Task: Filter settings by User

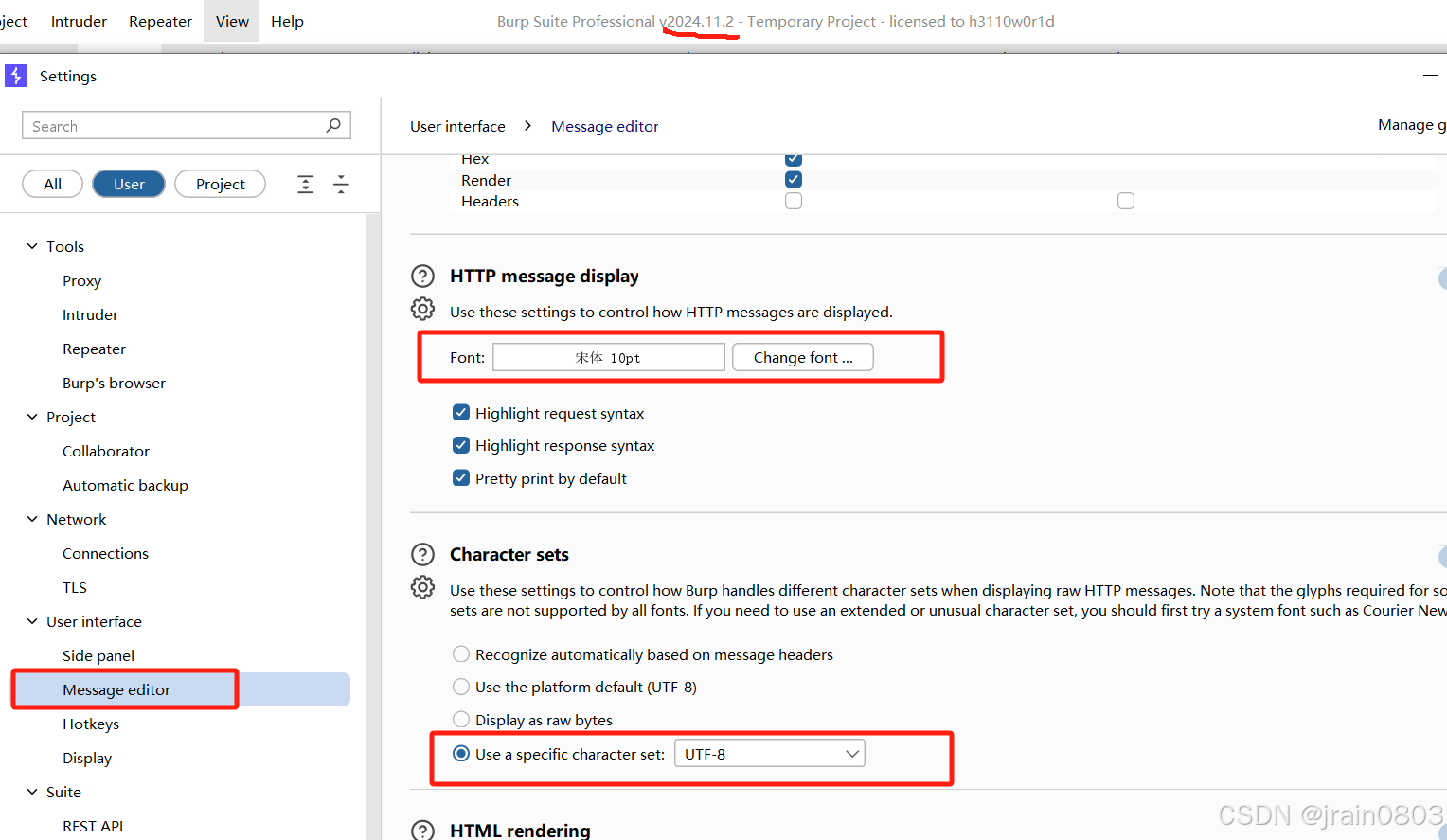Action: (129, 184)
